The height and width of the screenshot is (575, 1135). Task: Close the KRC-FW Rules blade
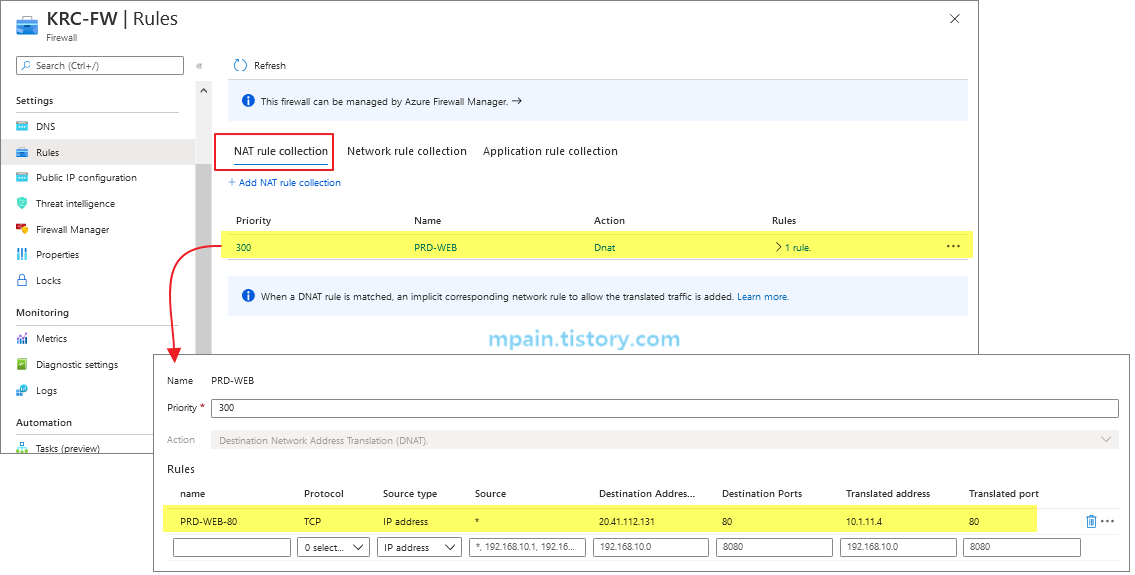pyautogui.click(x=955, y=19)
